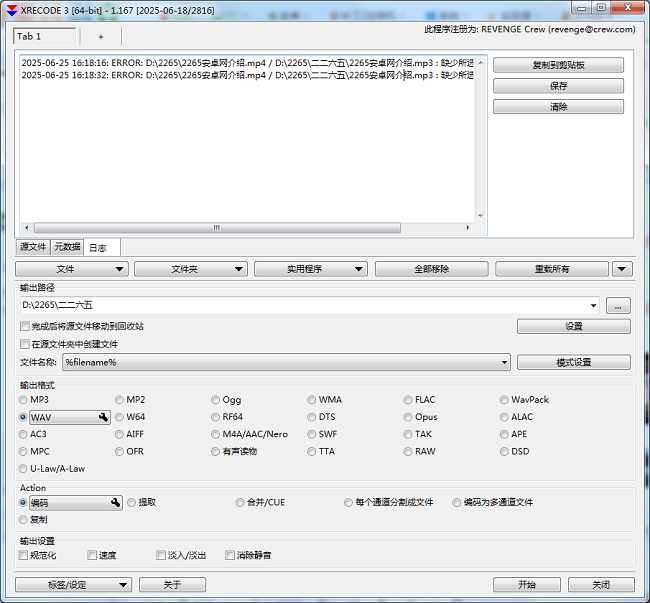The height and width of the screenshot is (603, 650).
Task: Choose MP3 as output format
Action: (23, 400)
